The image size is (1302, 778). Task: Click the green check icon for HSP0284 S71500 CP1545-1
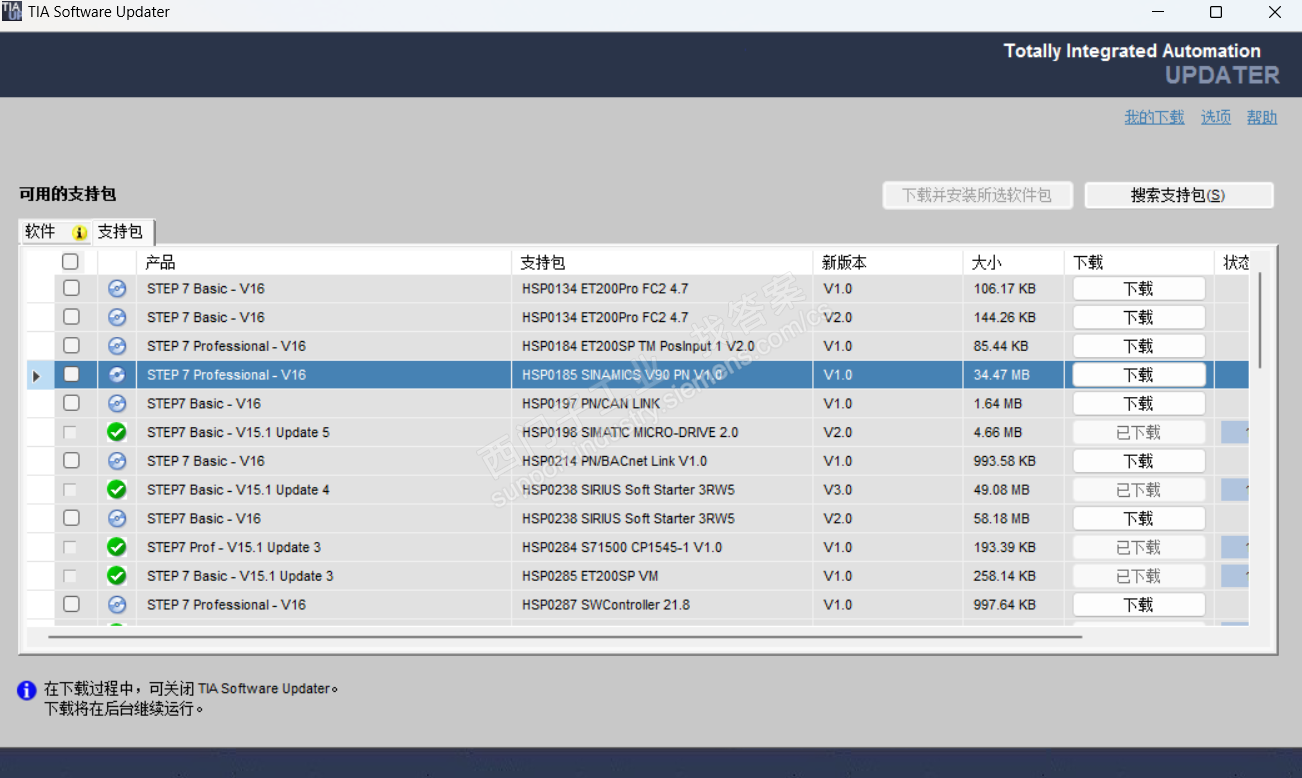pyautogui.click(x=117, y=548)
